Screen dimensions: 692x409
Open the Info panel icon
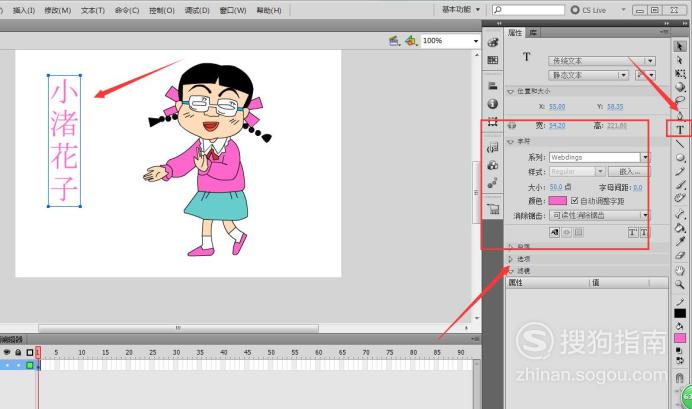[x=493, y=104]
